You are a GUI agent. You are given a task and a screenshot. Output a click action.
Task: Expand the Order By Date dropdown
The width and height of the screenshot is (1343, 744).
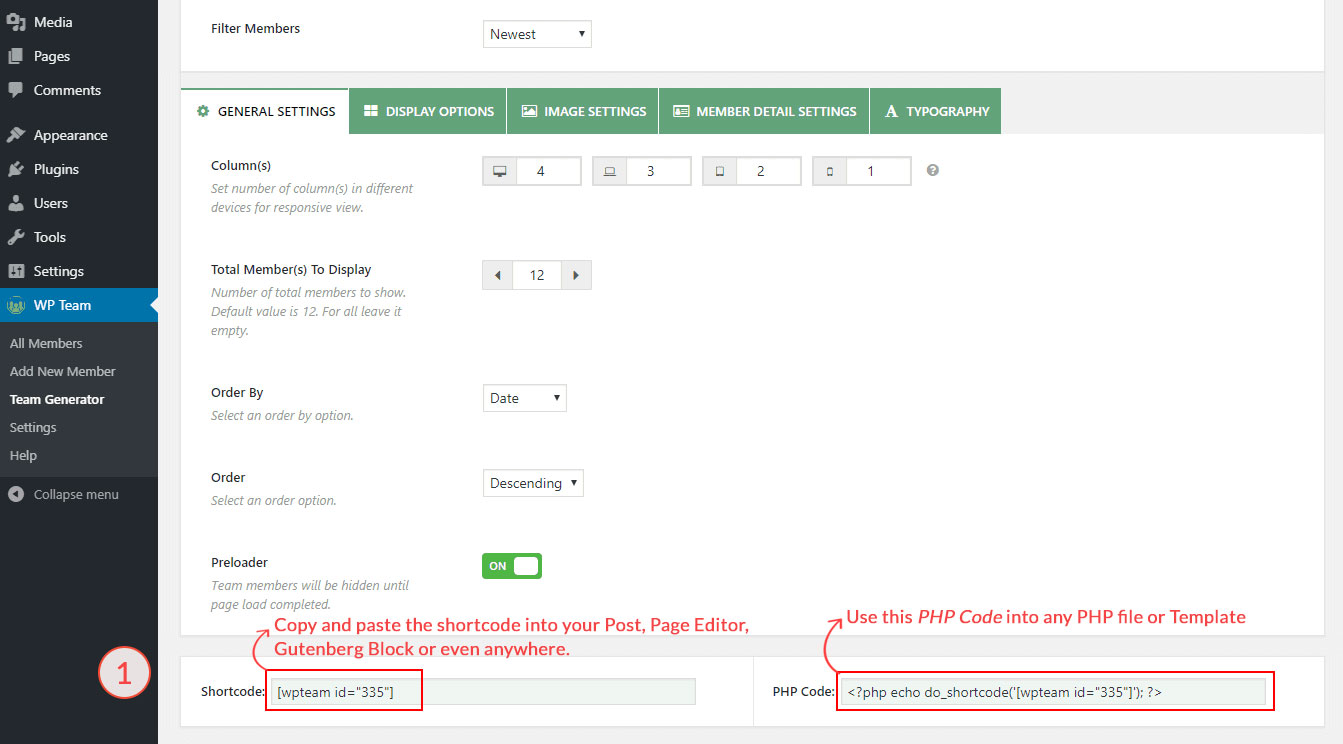524,398
